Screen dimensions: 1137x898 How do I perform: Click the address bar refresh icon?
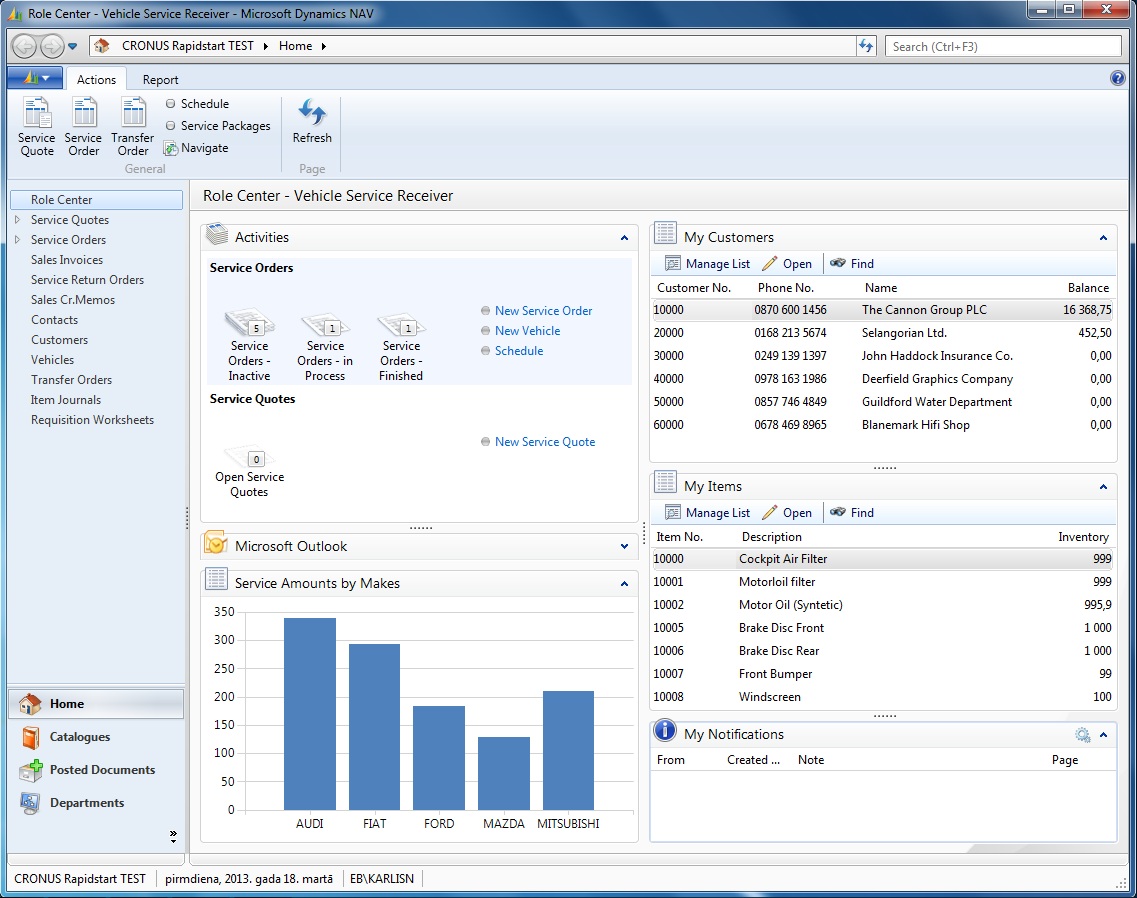click(866, 46)
